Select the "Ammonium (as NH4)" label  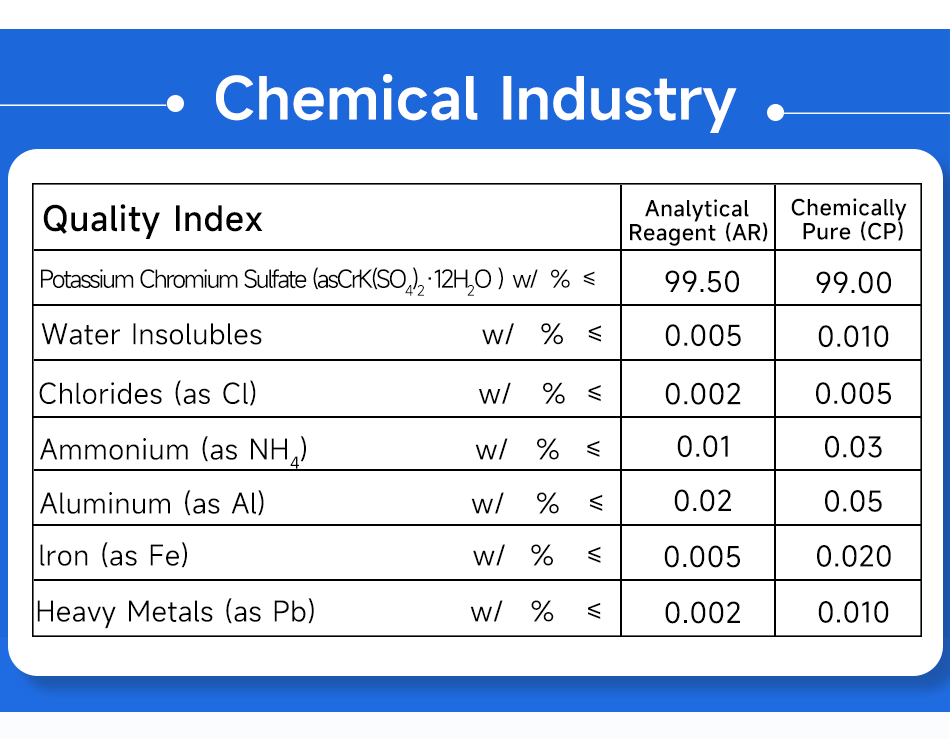click(173, 450)
